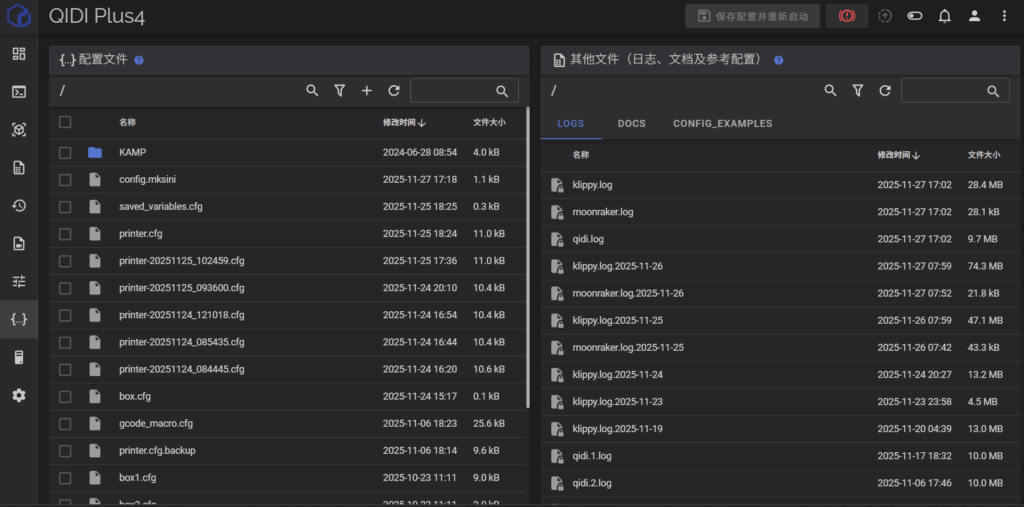Open the three-dot overflow menu
Viewport: 1024px width, 507px height.
click(1004, 16)
